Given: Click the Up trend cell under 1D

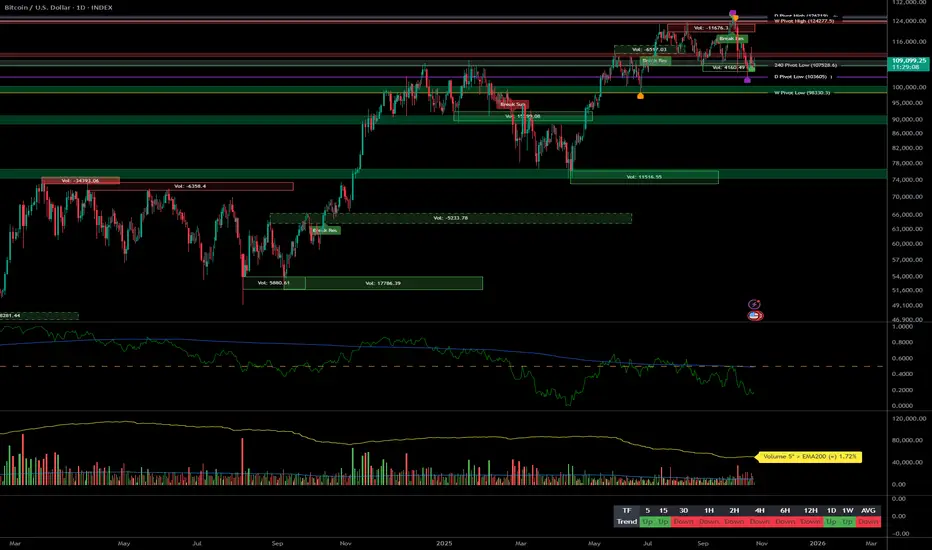Looking at the screenshot, I should pos(832,521).
